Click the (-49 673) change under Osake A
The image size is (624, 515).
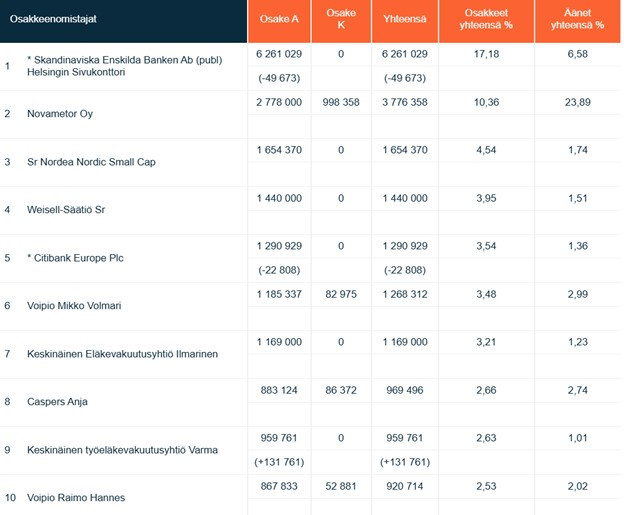tap(279, 78)
